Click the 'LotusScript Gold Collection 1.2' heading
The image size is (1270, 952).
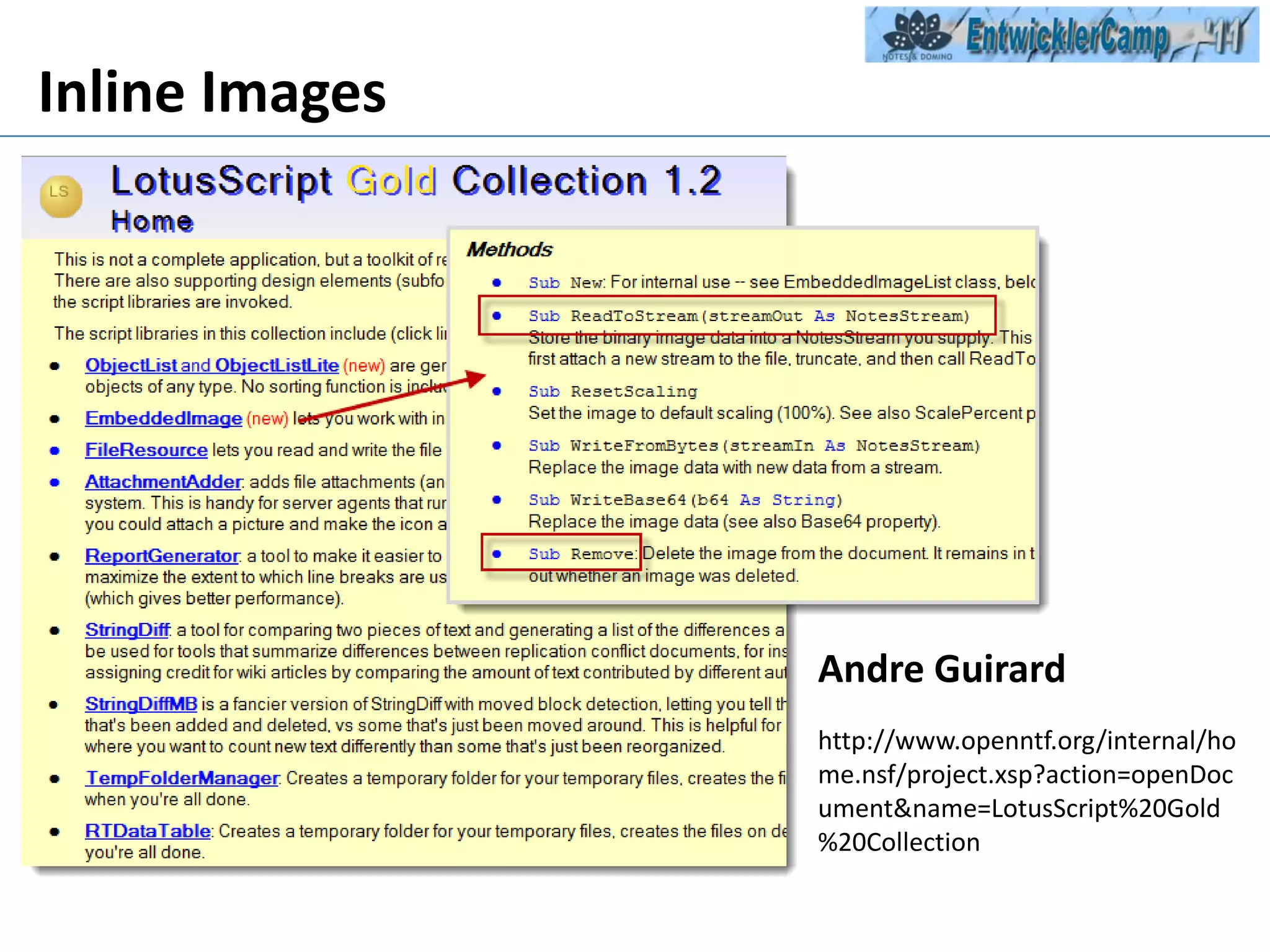(x=416, y=181)
